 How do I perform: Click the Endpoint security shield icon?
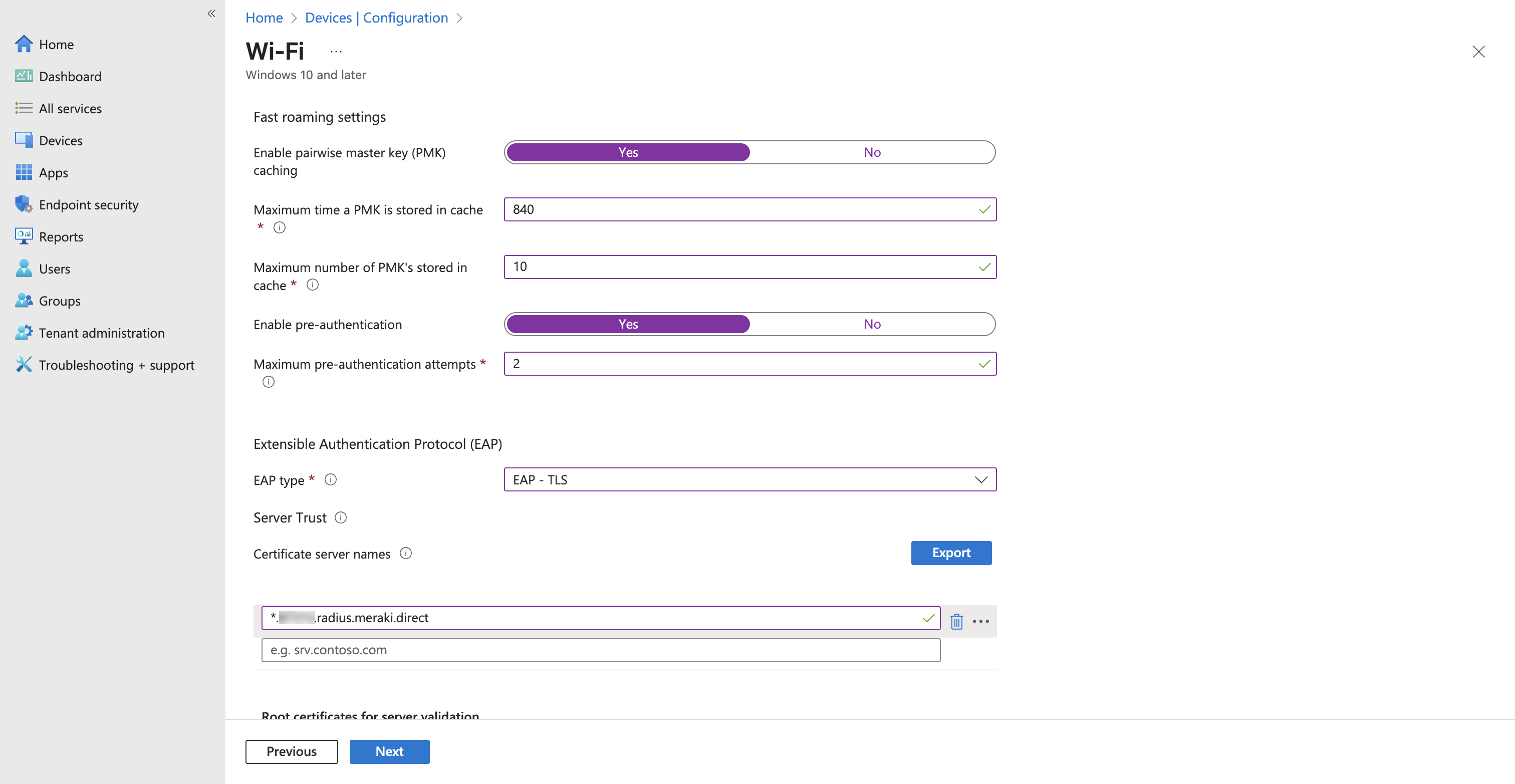coord(24,204)
